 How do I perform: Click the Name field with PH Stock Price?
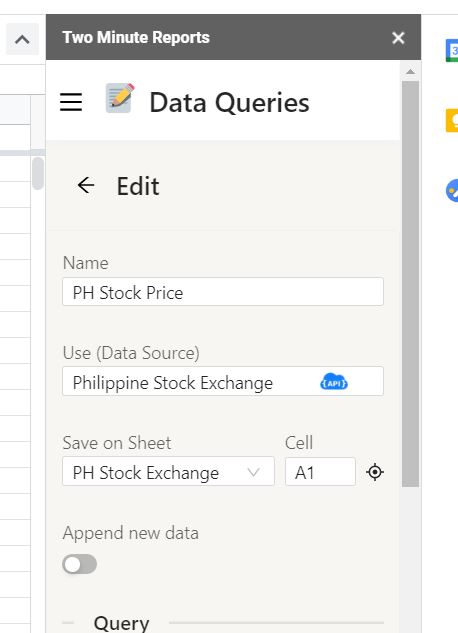223,291
